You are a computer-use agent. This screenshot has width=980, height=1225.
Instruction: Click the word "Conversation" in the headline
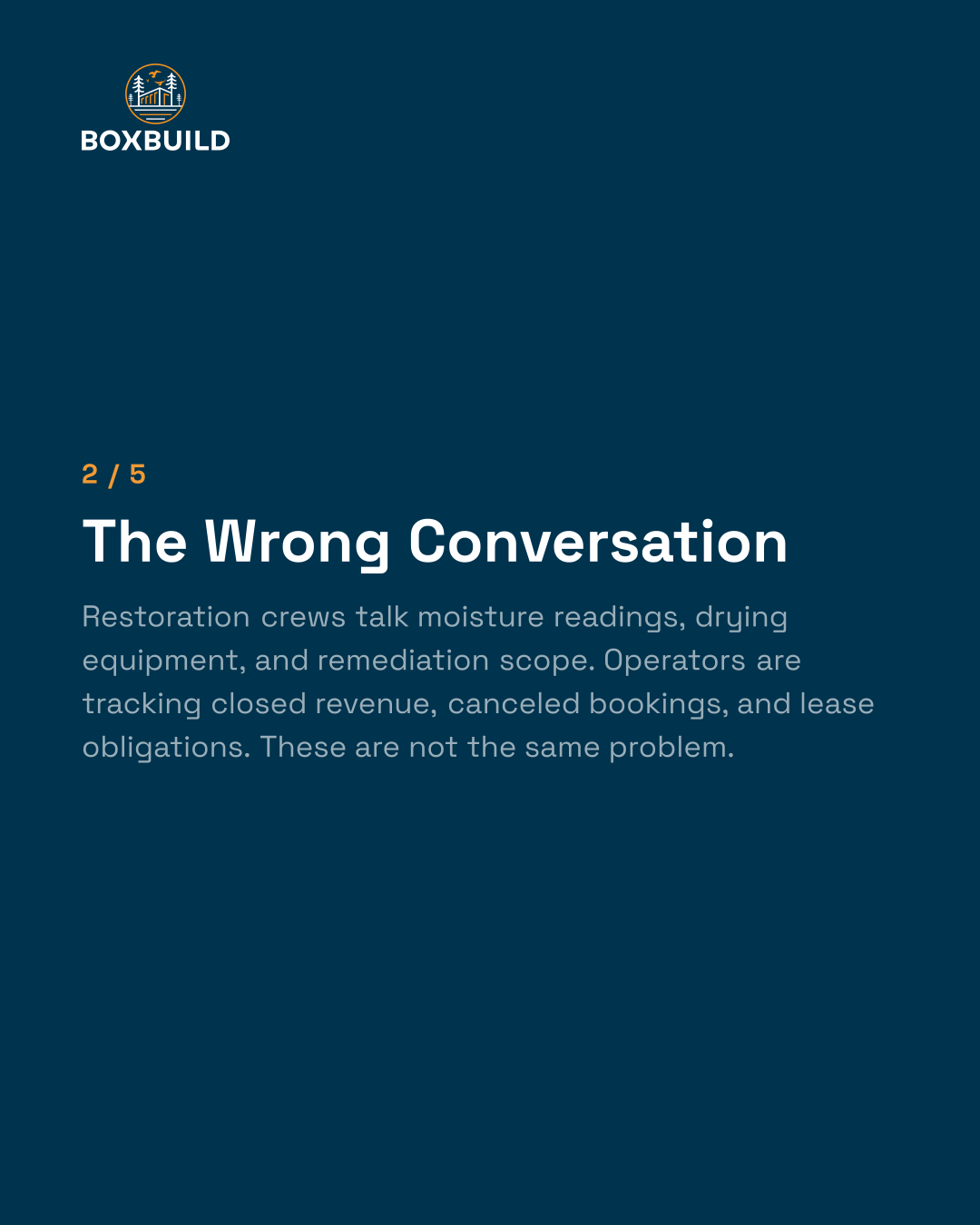point(598,542)
